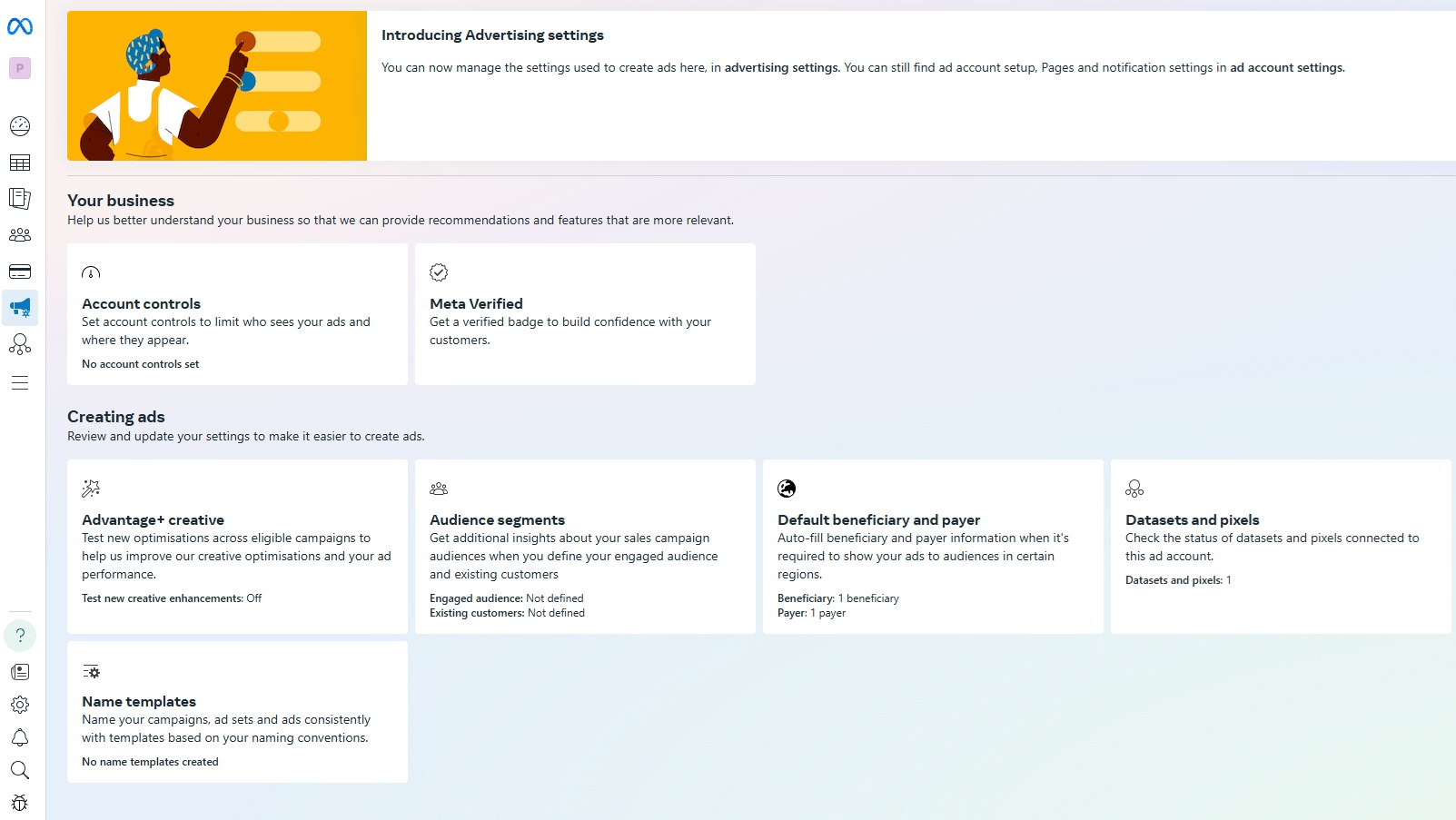Open Search magnifier icon in sidebar
Screen dimensions: 1456x820
point(20,770)
